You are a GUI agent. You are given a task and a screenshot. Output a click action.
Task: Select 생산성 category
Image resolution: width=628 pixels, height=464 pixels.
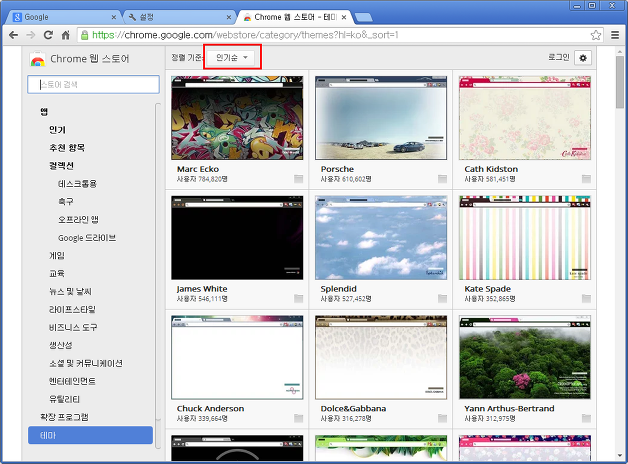[x=60, y=345]
